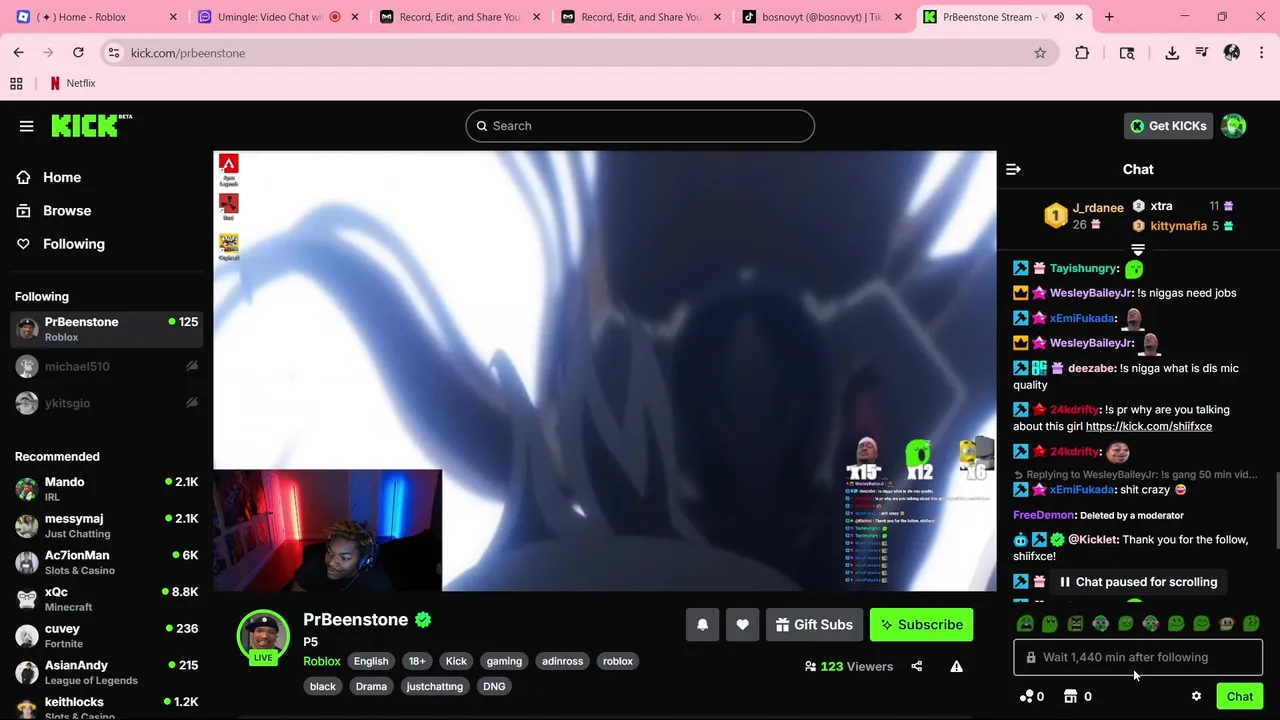
Task: Open the PrBeenstone live avatar
Action: coord(263,637)
